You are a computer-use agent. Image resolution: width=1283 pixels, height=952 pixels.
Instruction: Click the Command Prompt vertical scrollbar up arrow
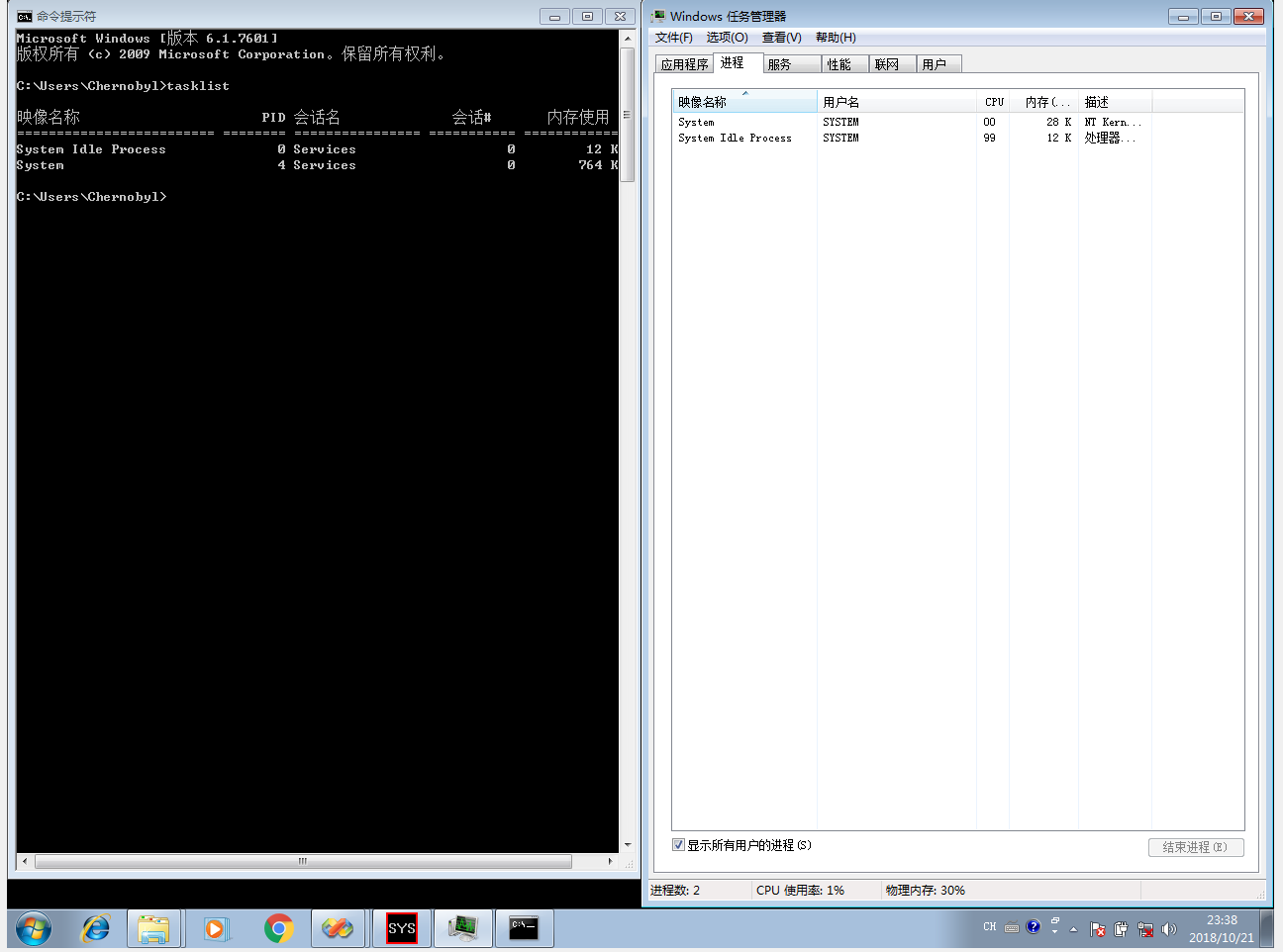627,39
